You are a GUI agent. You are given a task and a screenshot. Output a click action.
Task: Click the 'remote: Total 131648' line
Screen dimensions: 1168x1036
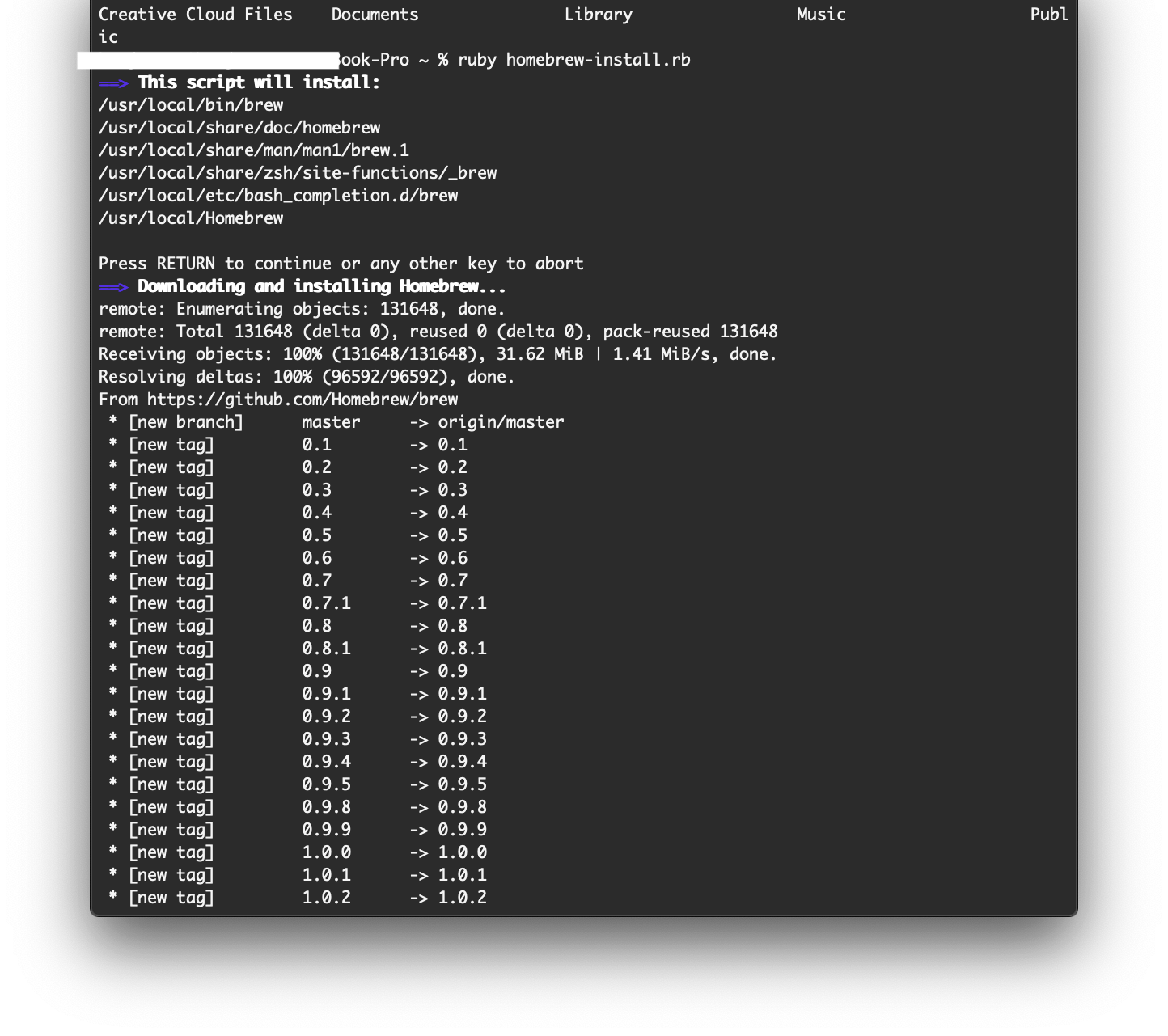coord(438,332)
